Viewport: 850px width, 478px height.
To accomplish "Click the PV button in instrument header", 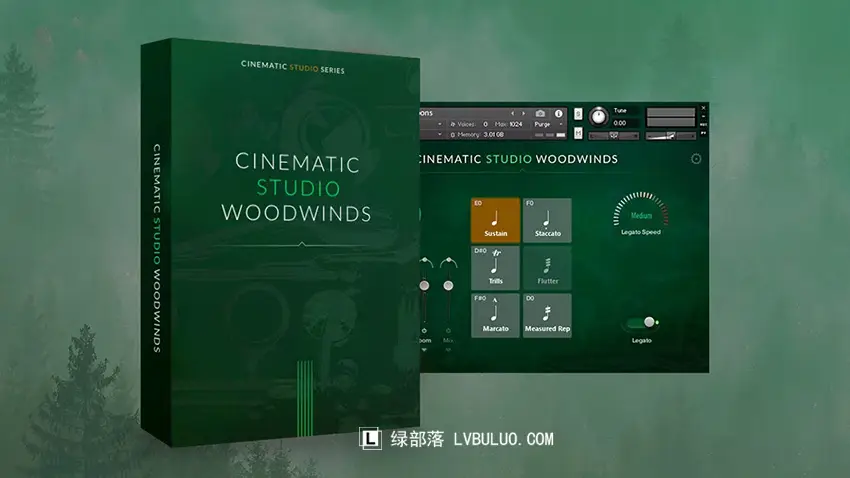I will (x=704, y=133).
